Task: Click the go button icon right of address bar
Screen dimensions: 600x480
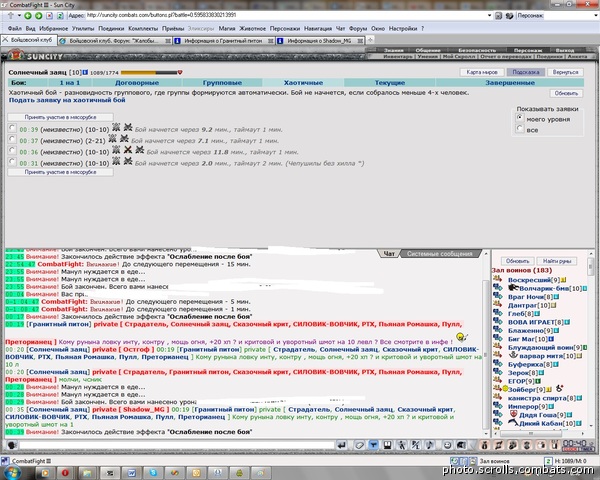Action: [498, 16]
